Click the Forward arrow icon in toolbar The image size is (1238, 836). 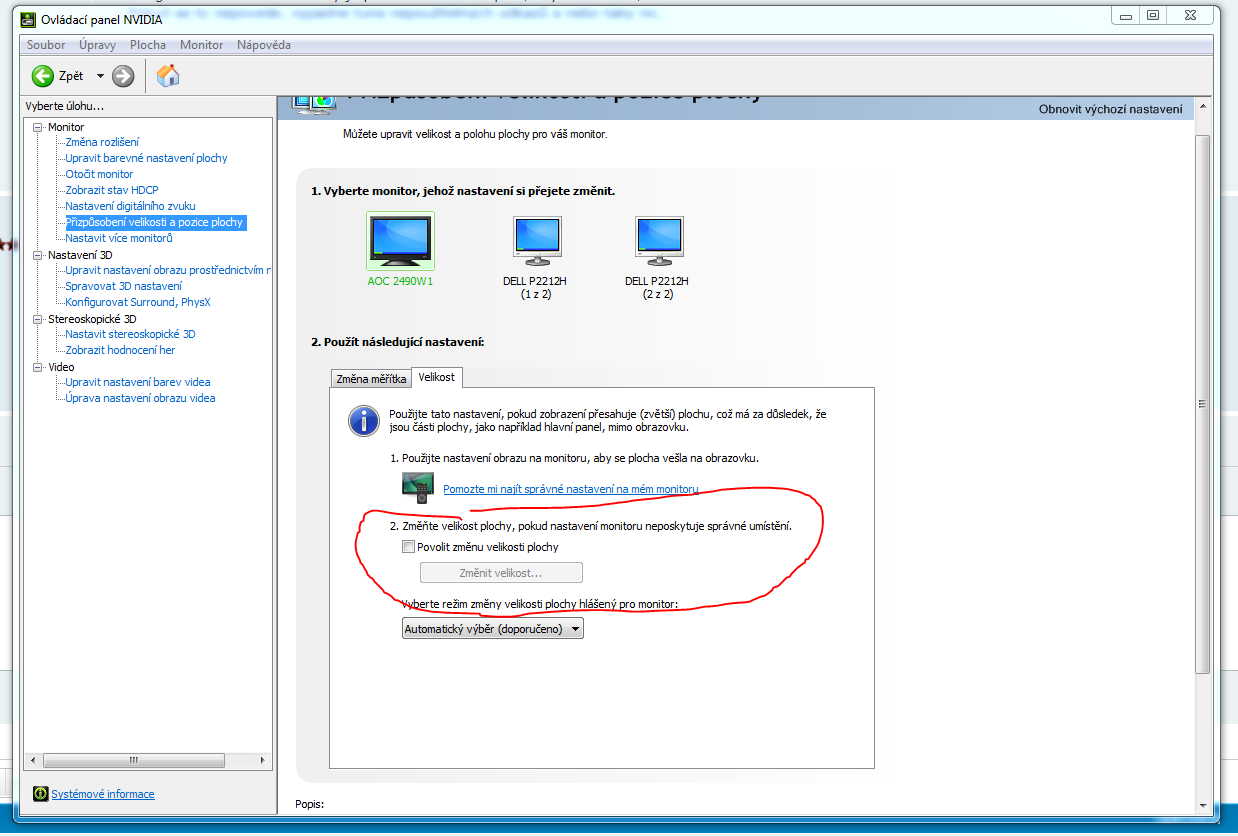(123, 76)
